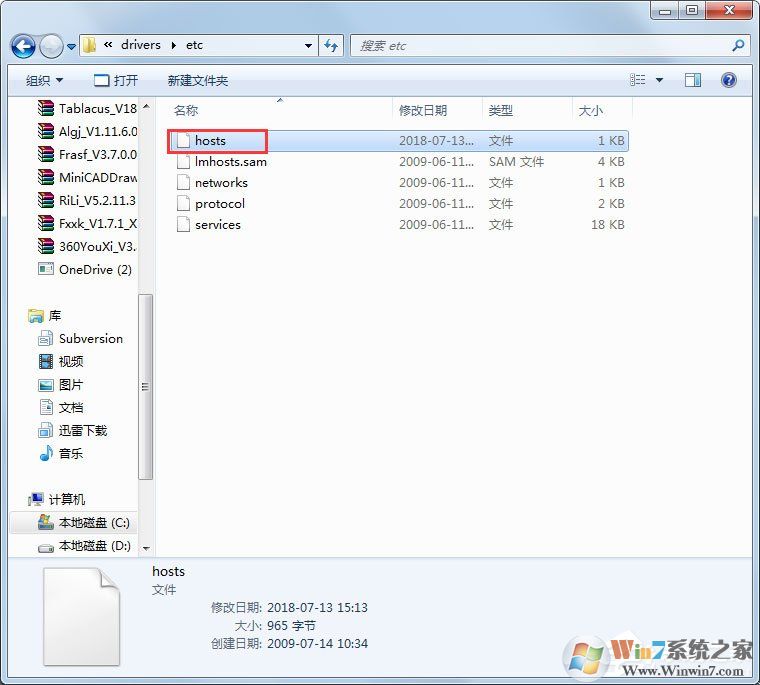
Task: Open 360YouXi_V3 archive in sidebar
Action: pyautogui.click(x=88, y=246)
